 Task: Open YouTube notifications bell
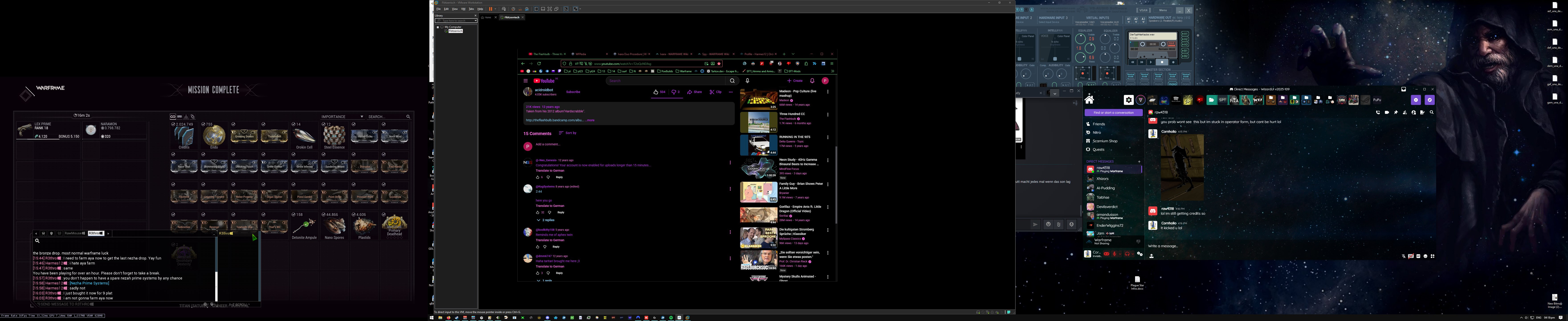[x=812, y=80]
